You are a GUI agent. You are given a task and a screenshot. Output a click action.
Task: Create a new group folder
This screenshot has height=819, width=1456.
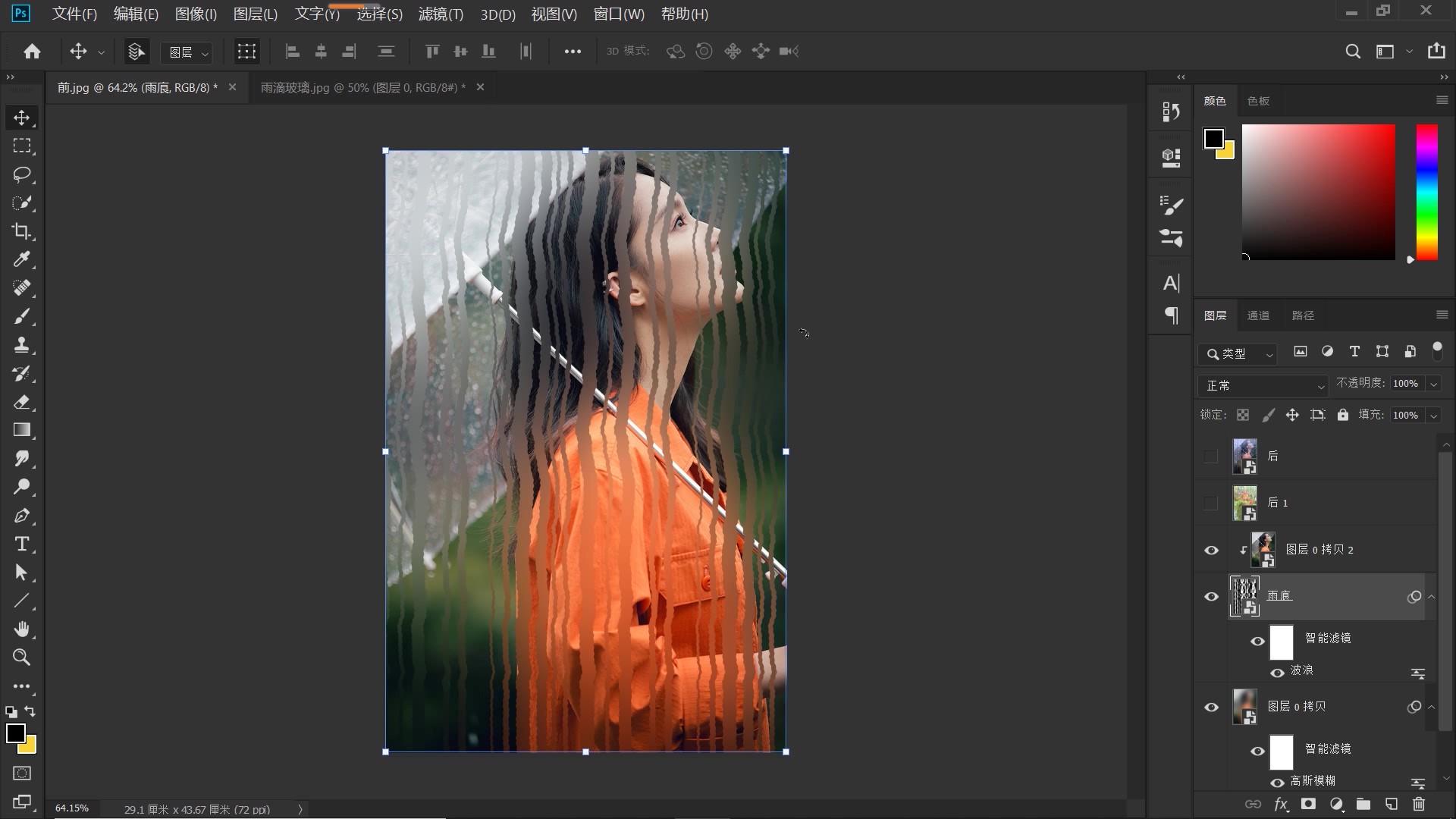[1363, 804]
